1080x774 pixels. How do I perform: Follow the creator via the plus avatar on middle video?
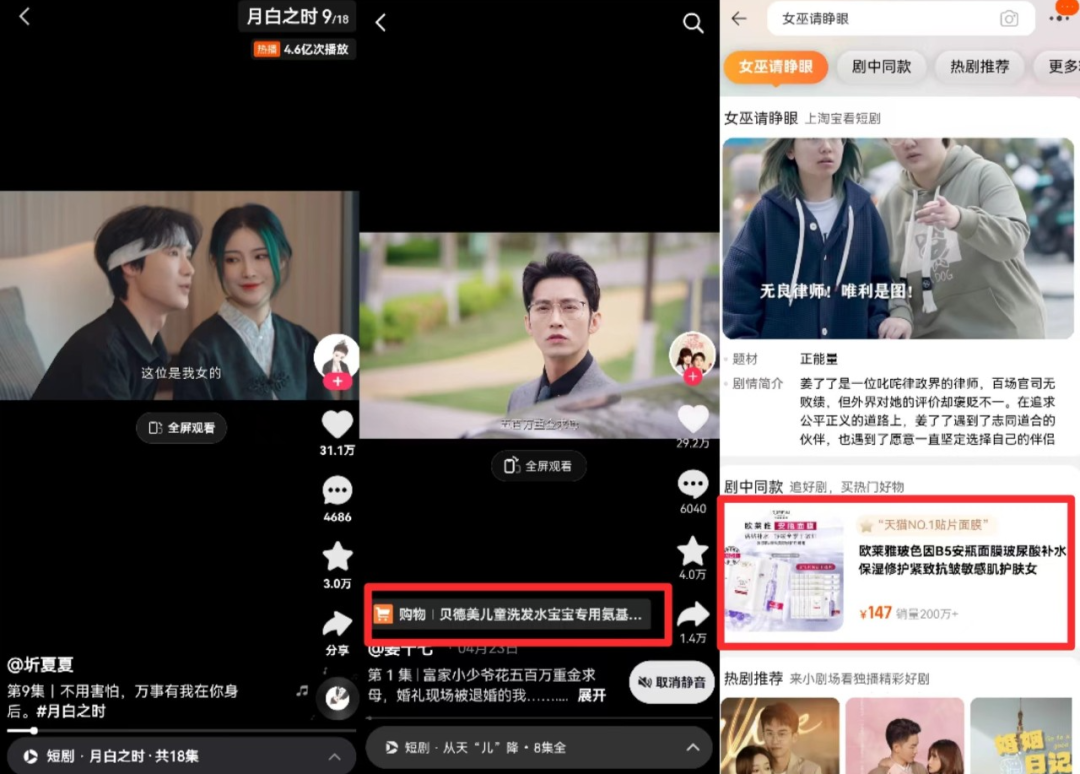pos(692,376)
